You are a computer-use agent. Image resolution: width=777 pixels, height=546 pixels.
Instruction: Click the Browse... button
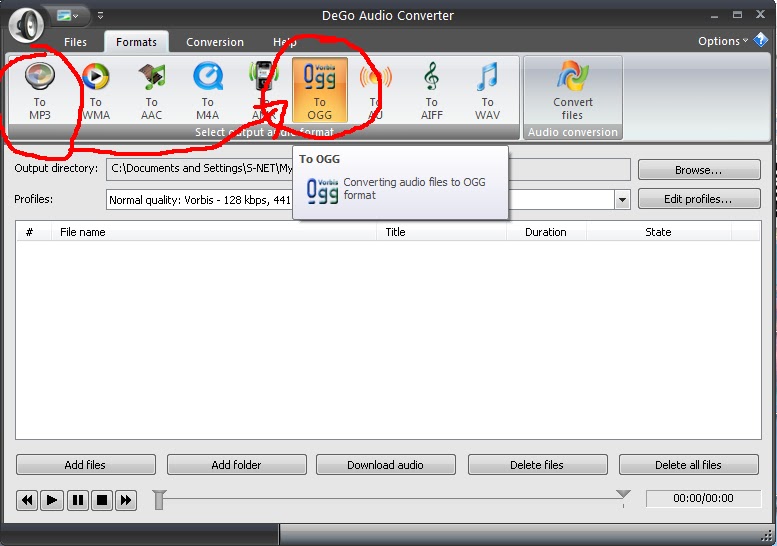[x=699, y=170]
